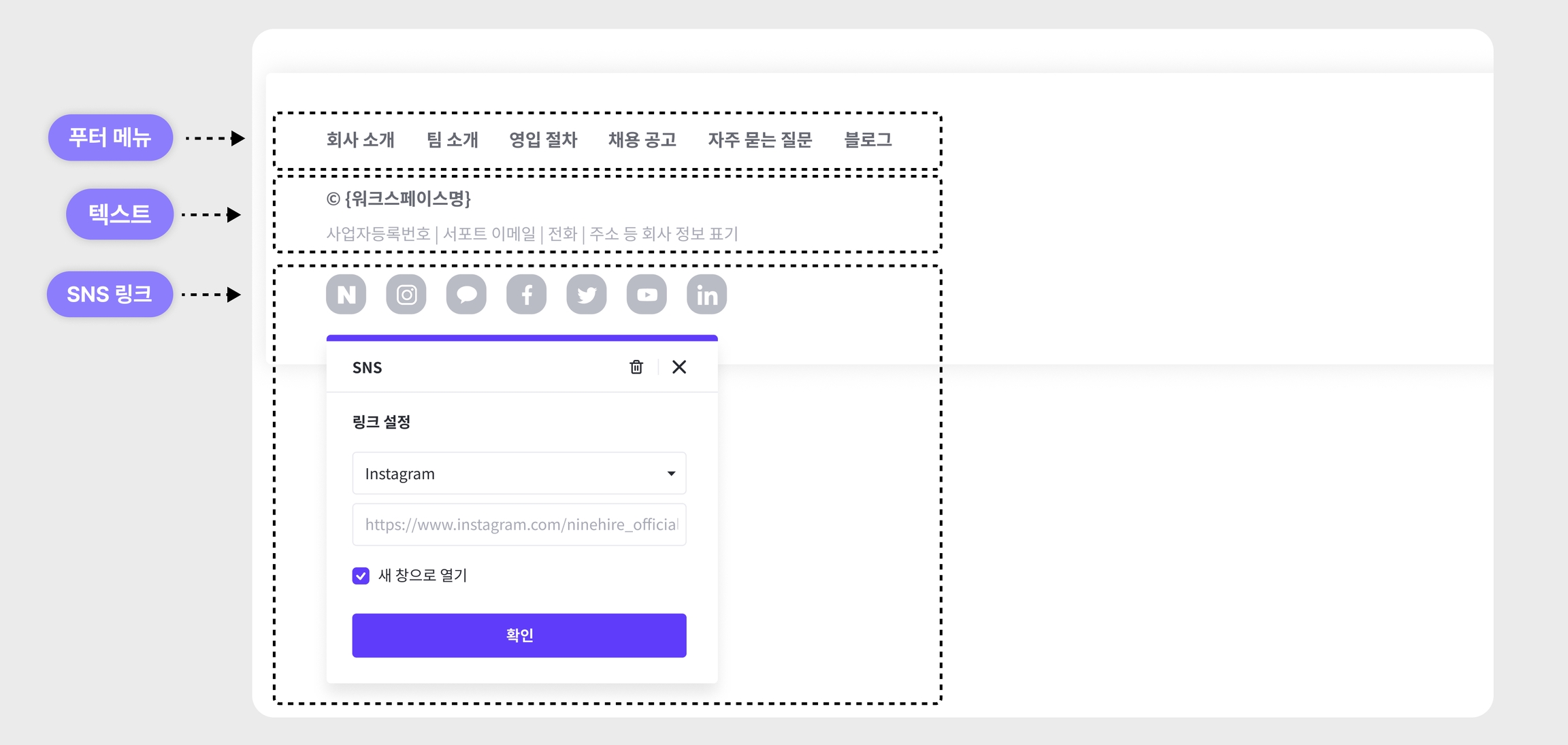The height and width of the screenshot is (745, 1568).
Task: Click the Facebook SNS icon
Action: 526,295
